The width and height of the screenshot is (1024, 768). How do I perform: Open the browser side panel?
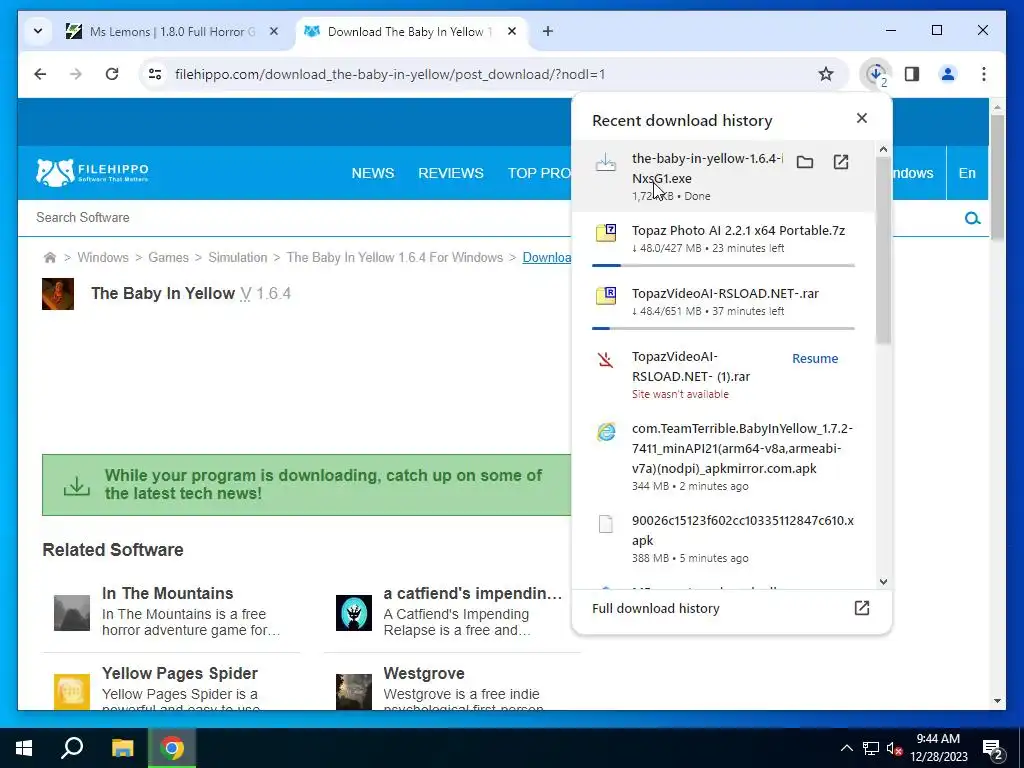coord(912,74)
